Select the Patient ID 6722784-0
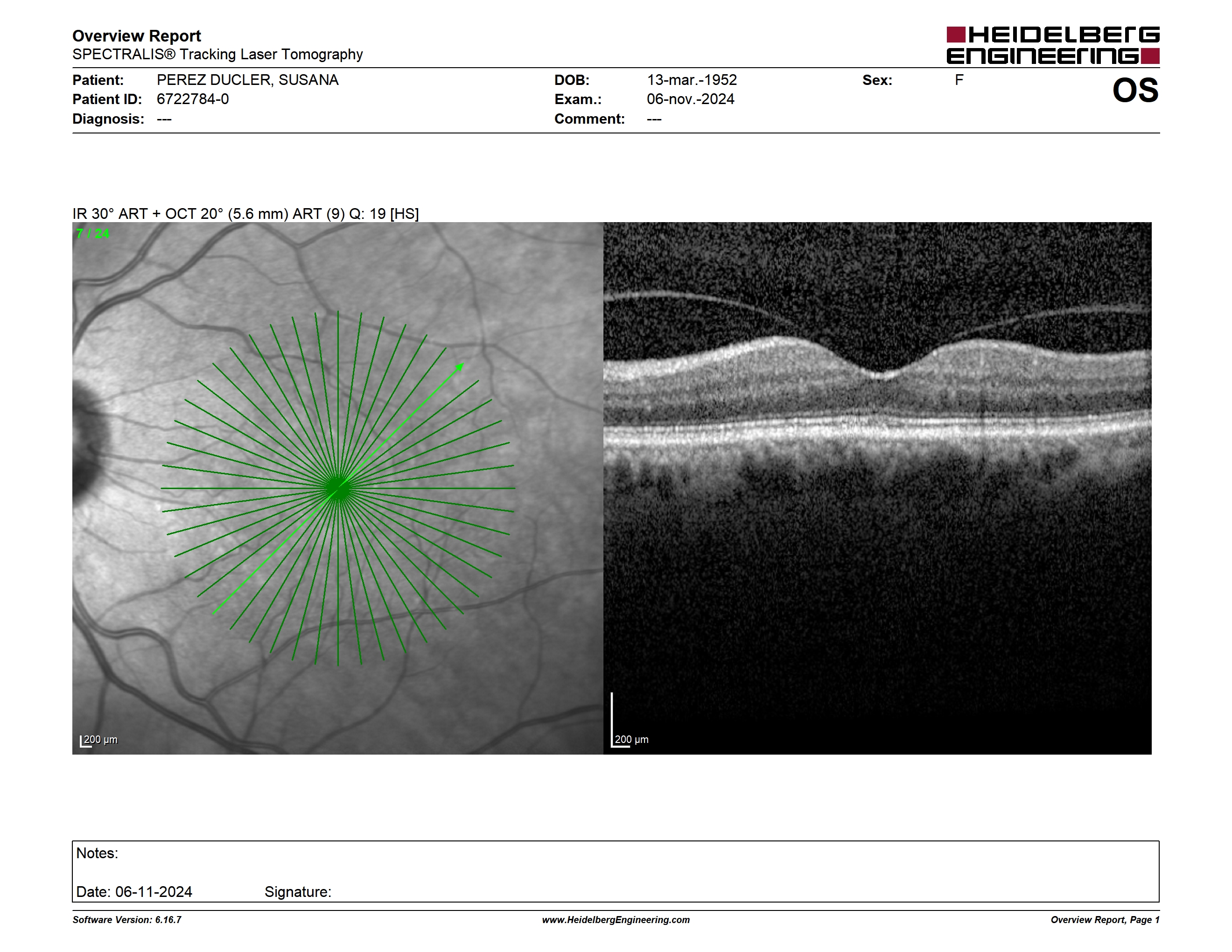This screenshot has width=1232, height=952. point(192,99)
